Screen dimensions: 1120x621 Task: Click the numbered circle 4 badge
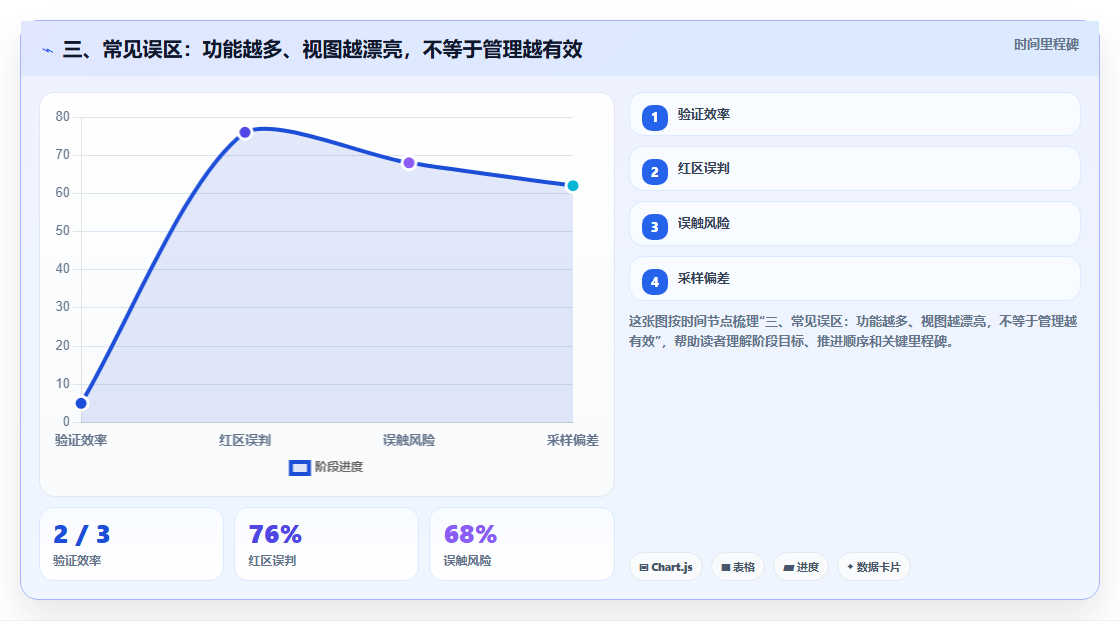point(654,282)
